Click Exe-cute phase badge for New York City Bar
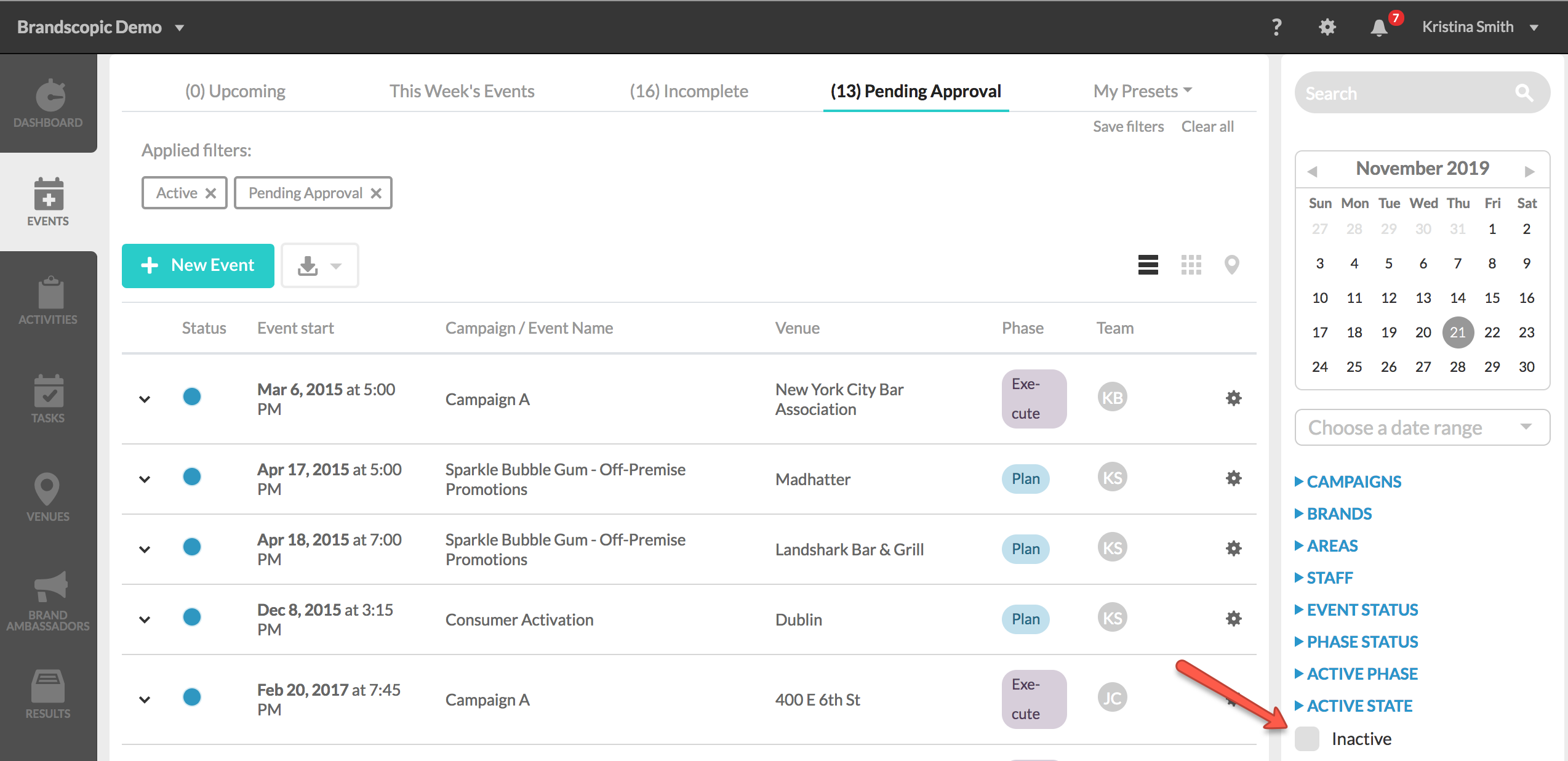 (x=1034, y=398)
